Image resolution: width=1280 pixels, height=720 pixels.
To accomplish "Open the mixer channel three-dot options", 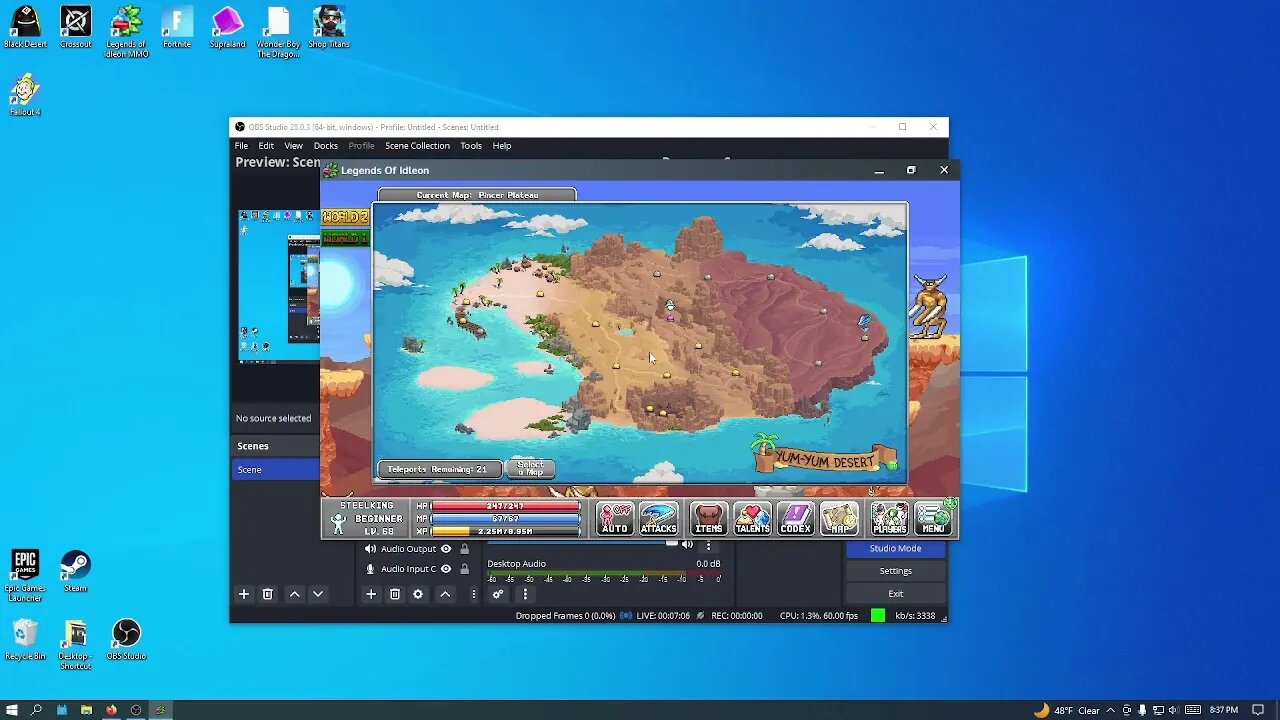I will click(x=708, y=545).
